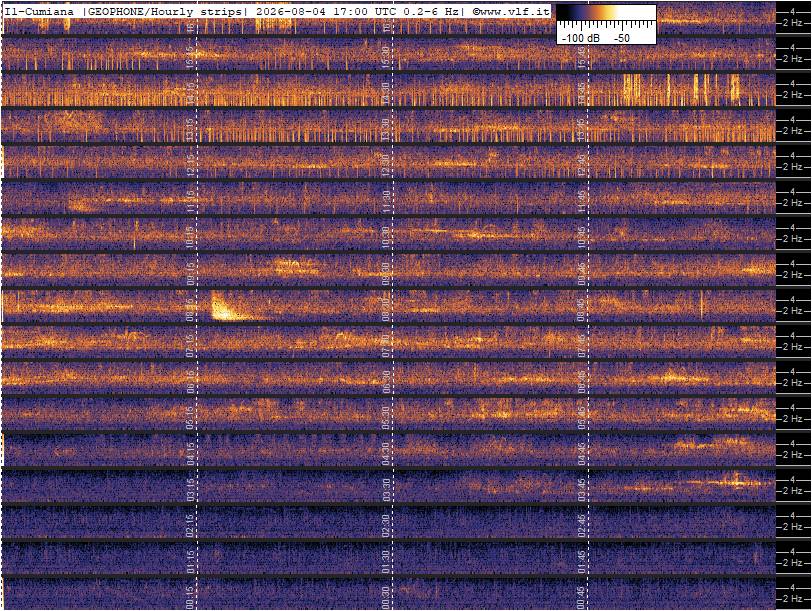Click the 13:30 time marker label
The height and width of the screenshot is (611, 812).
click(386, 129)
